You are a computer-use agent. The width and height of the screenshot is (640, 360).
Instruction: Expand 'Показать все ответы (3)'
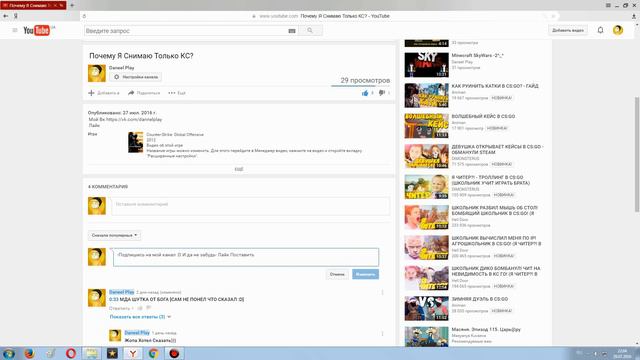pos(140,317)
